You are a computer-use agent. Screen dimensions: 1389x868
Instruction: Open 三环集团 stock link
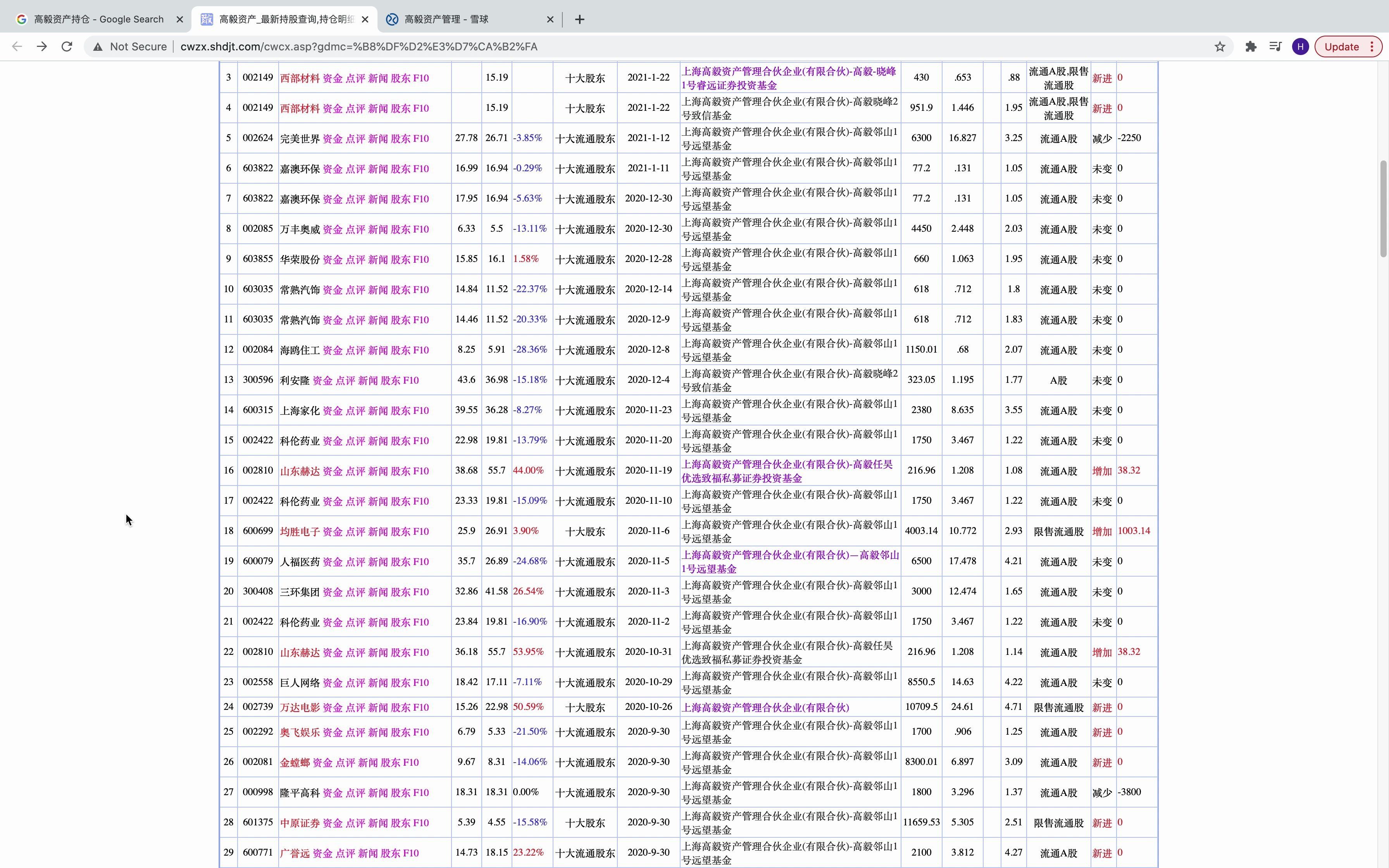coord(300,592)
